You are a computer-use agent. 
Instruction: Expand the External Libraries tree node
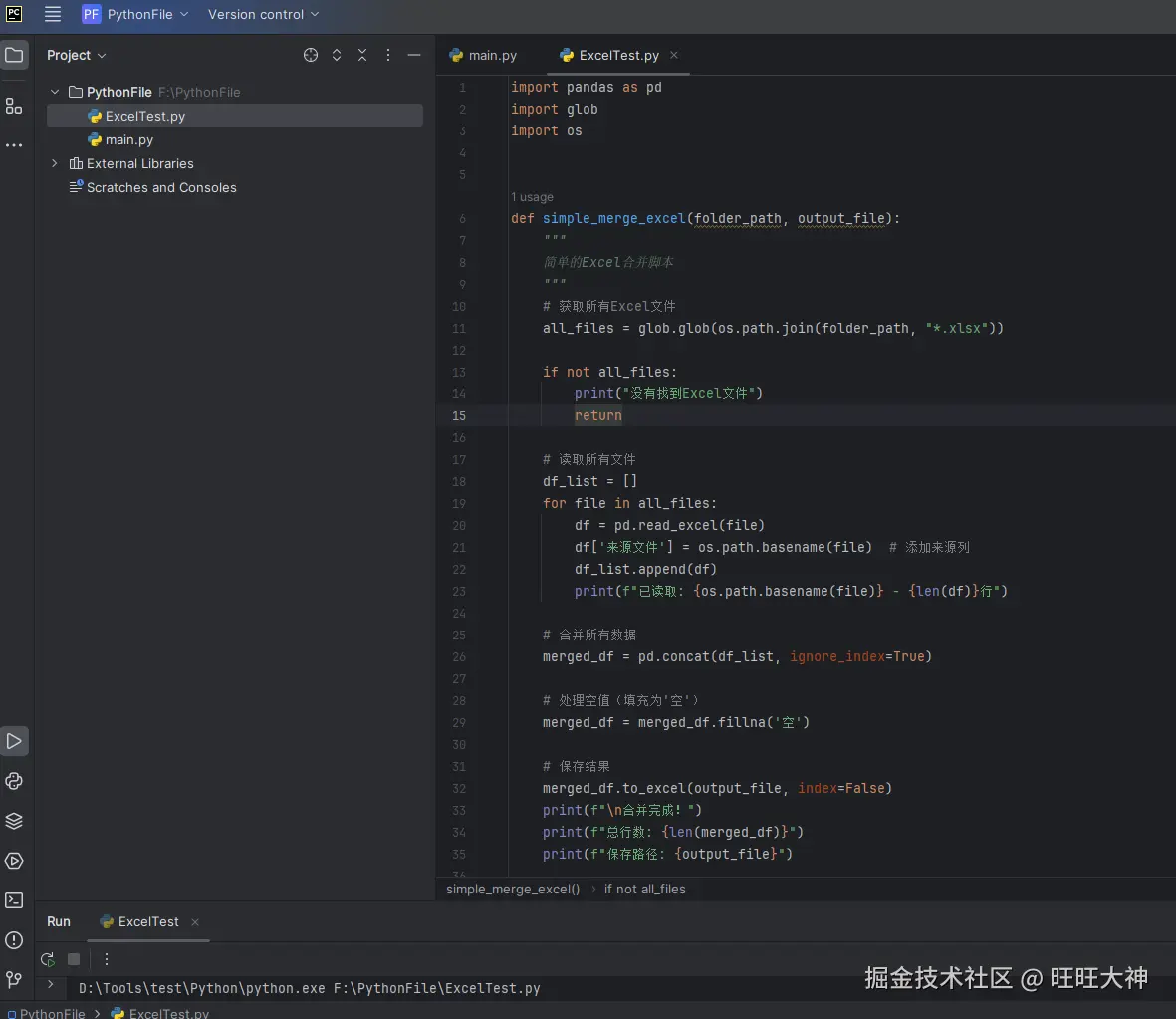click(55, 163)
